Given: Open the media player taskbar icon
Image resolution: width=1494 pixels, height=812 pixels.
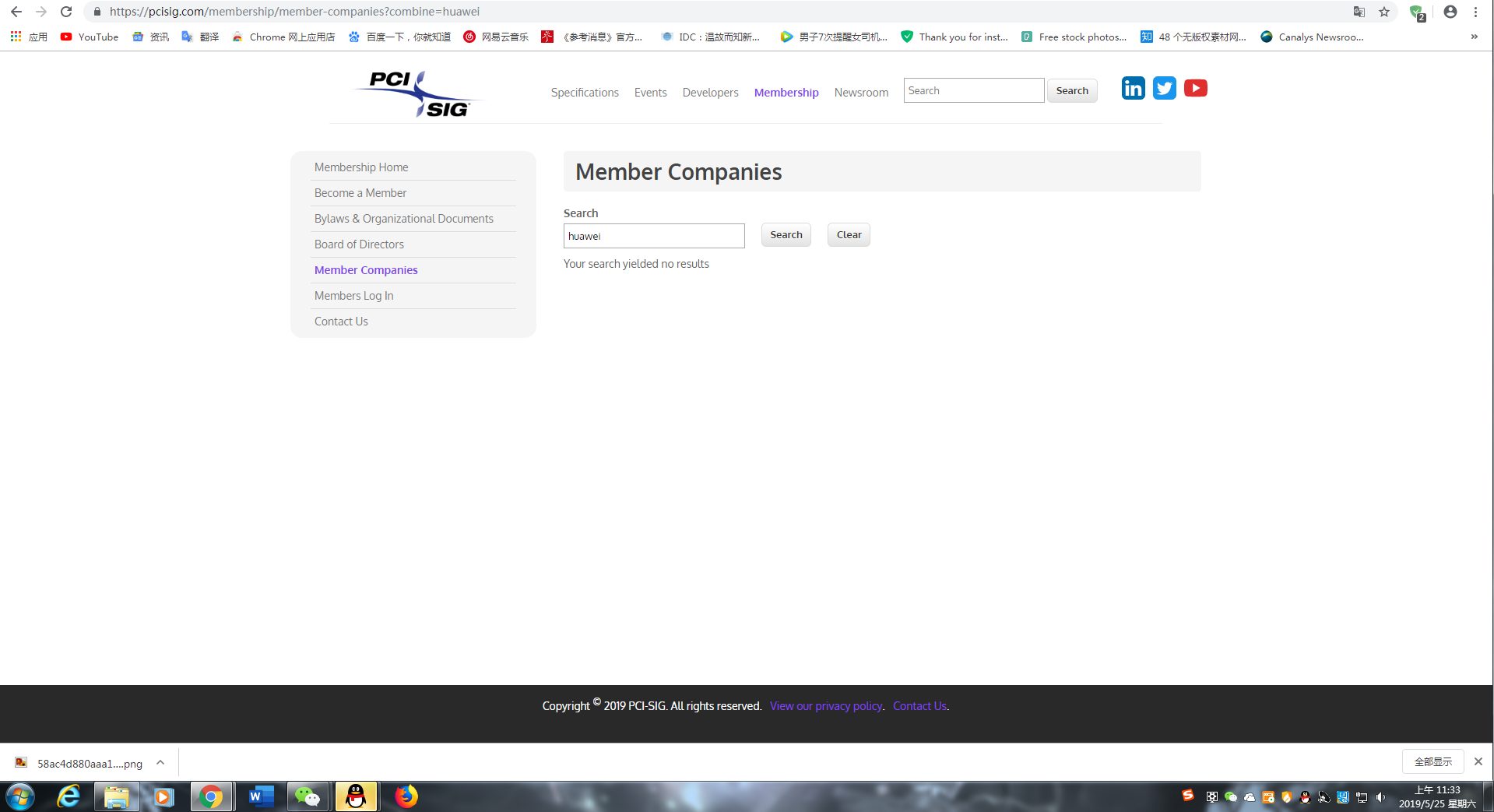Looking at the screenshot, I should pyautogui.click(x=163, y=796).
